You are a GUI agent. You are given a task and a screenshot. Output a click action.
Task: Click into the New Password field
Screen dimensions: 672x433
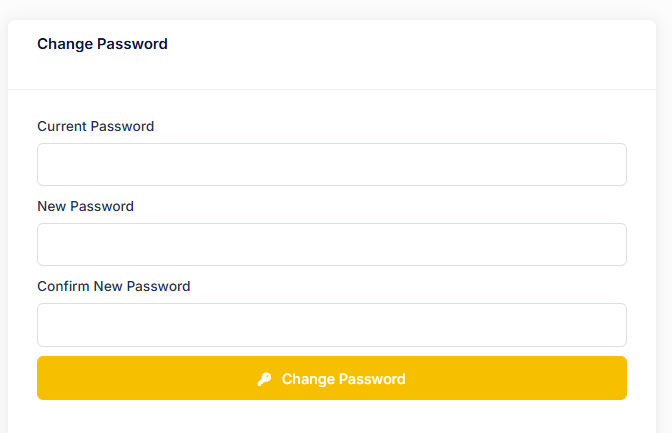coord(331,244)
